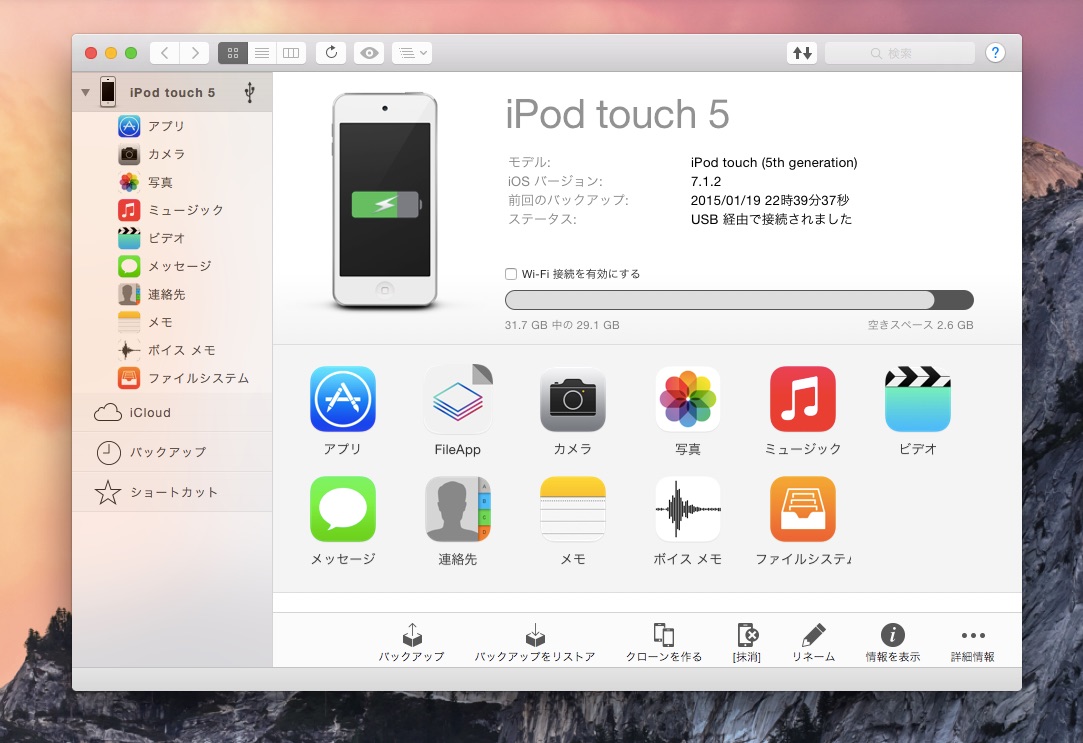
Task: Click the refresh toolbar button
Action: 332,52
